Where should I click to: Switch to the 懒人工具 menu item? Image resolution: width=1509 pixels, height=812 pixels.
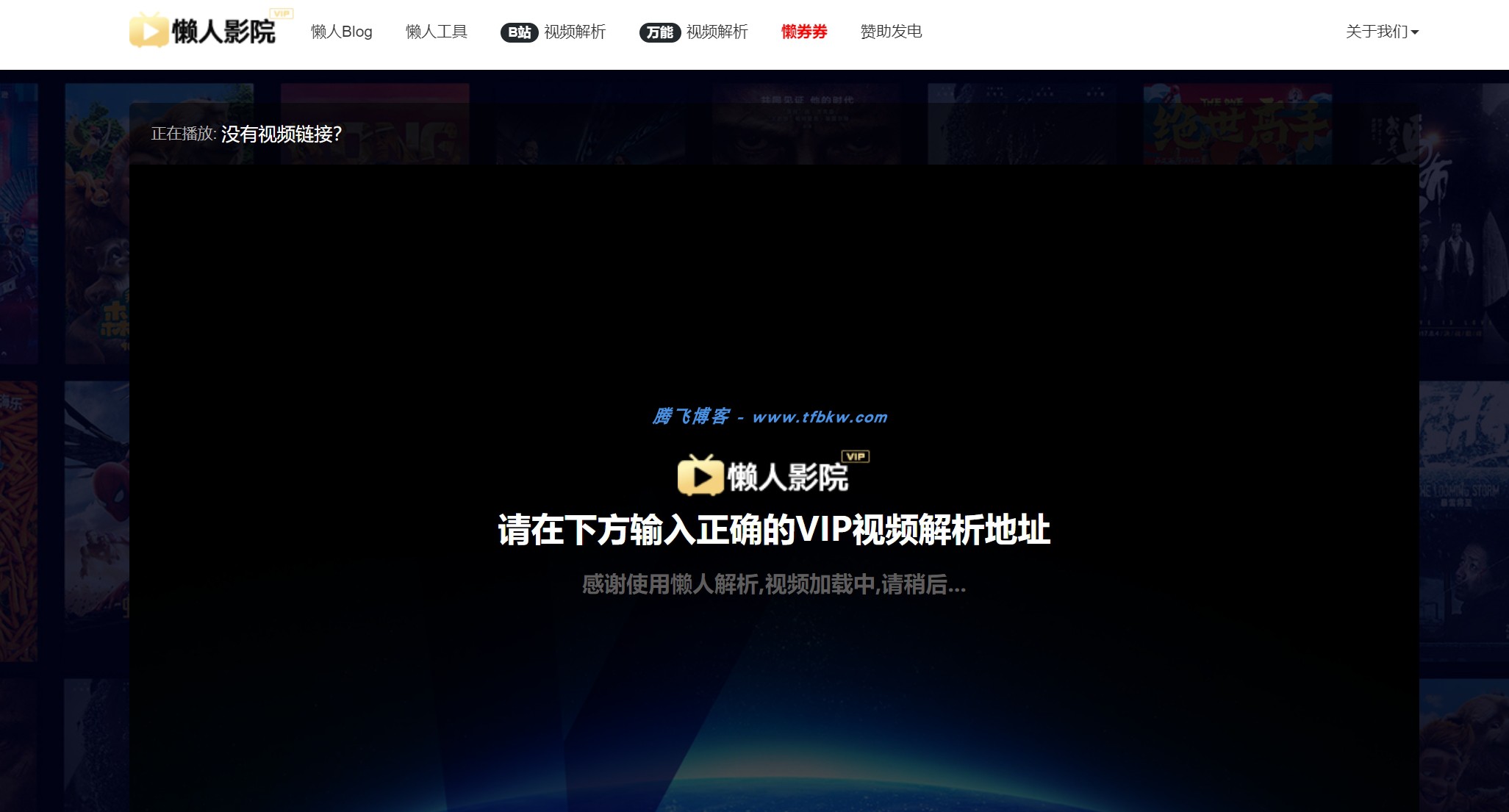[435, 32]
